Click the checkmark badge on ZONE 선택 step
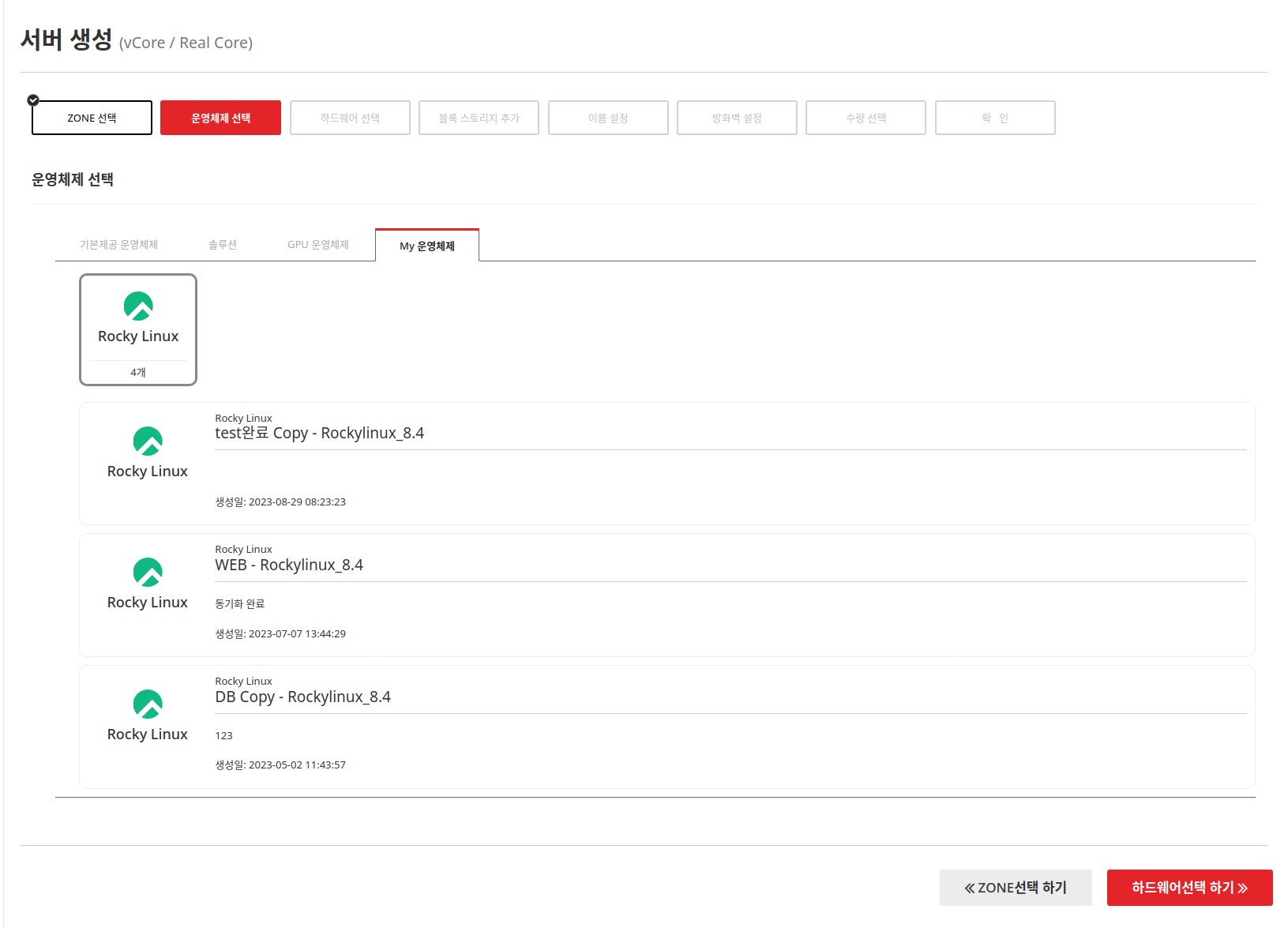This screenshot has width=1288, height=928. click(33, 100)
